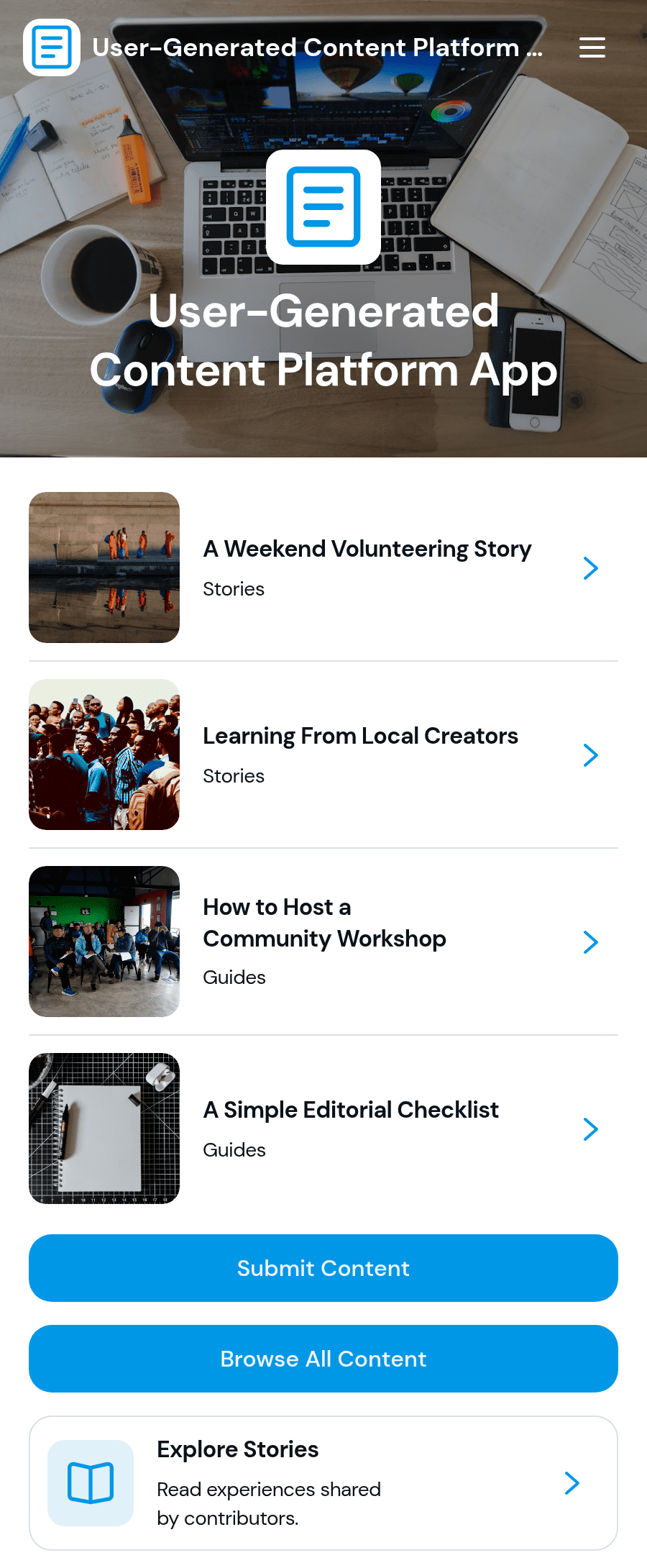Click the large document icon in hero
The image size is (647, 1568).
tap(323, 207)
